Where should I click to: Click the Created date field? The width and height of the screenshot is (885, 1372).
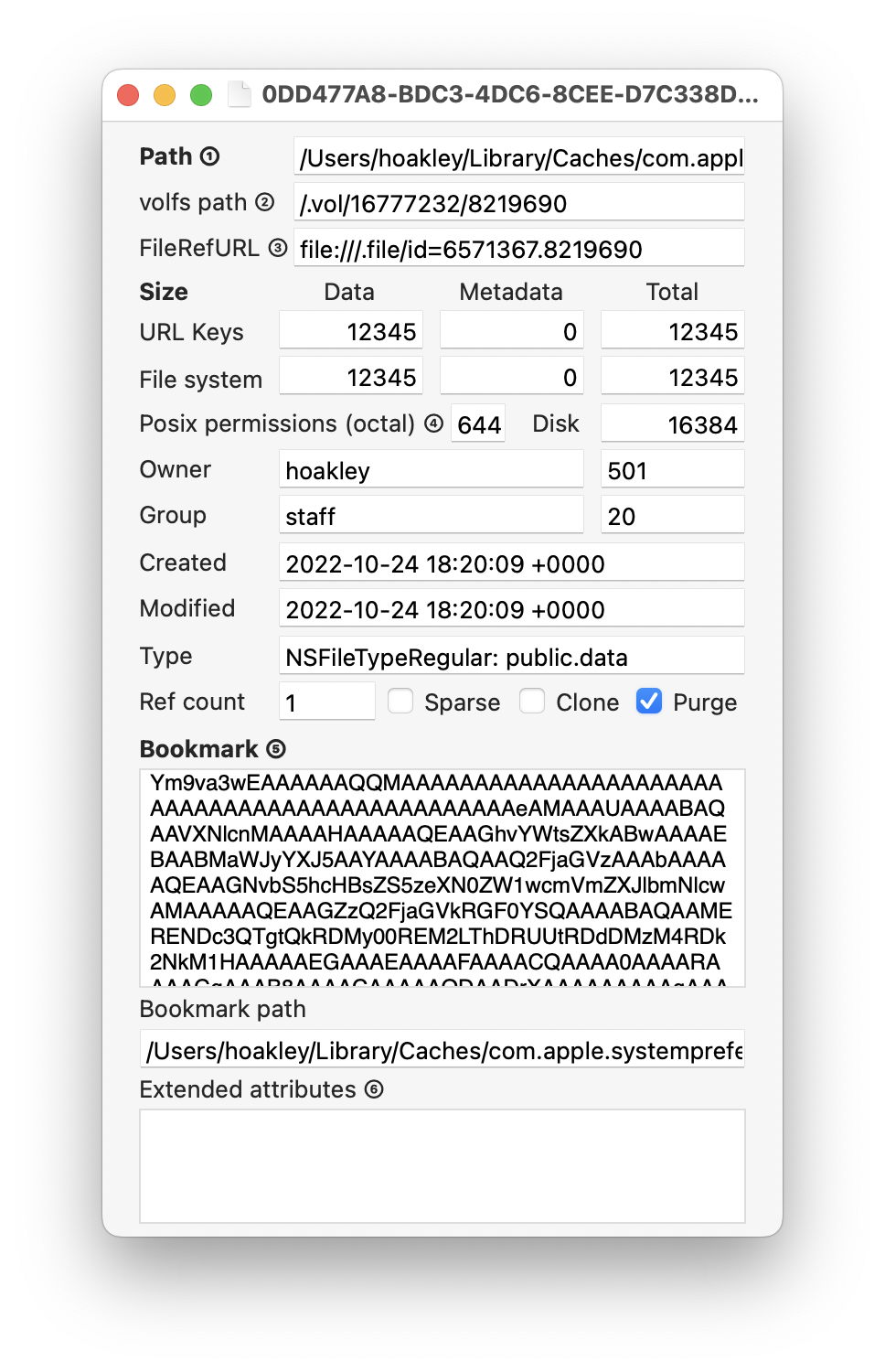tap(511, 563)
